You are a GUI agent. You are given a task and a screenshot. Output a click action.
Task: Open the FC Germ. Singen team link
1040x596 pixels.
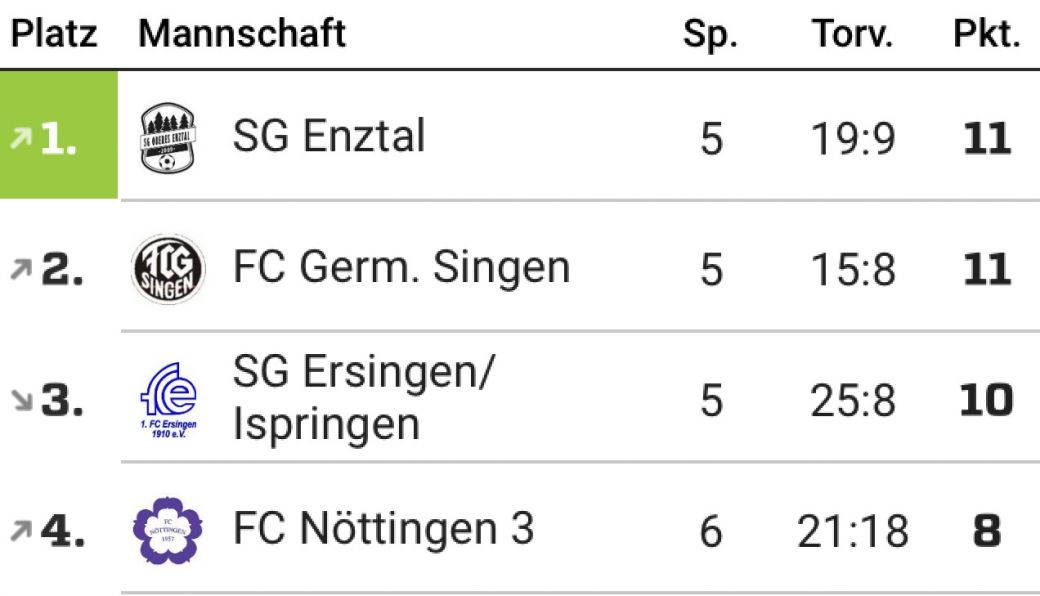(x=401, y=268)
